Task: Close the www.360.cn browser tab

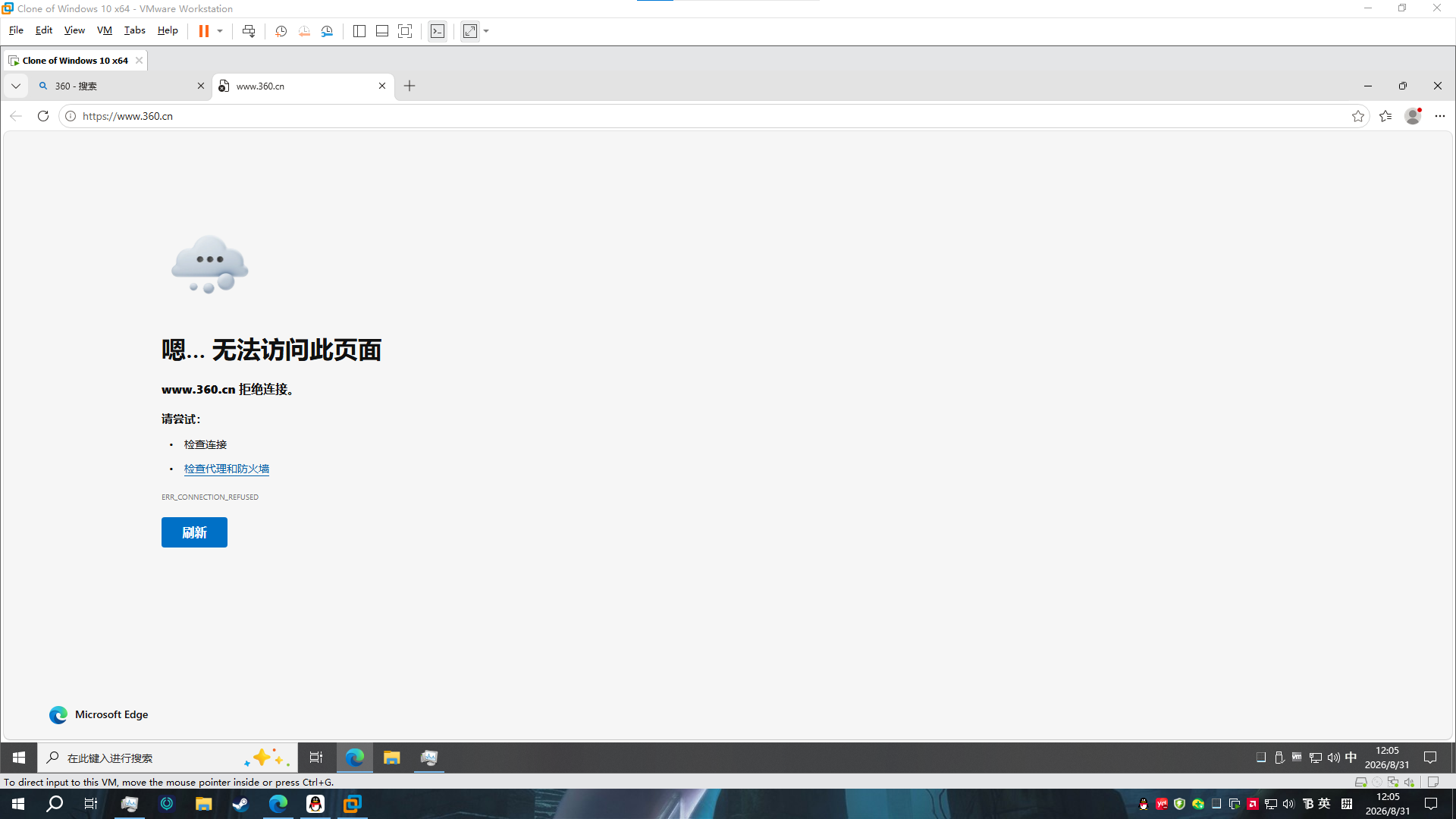Action: click(x=382, y=86)
